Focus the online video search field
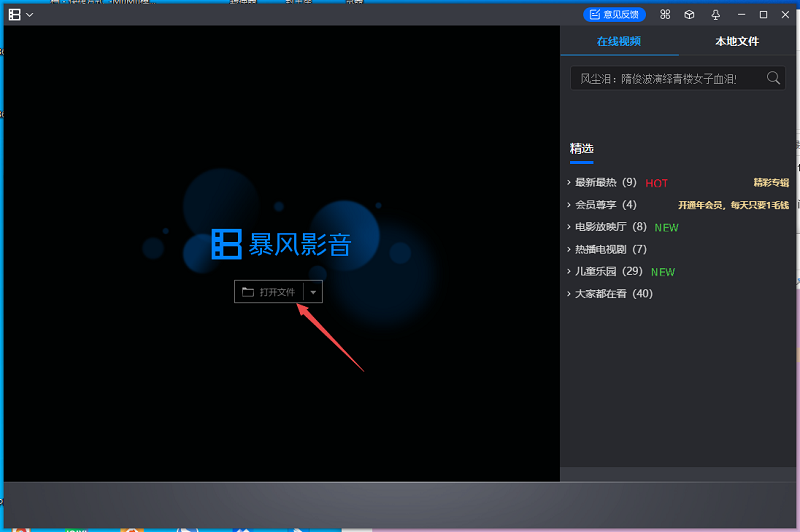This screenshot has height=532, width=800. (678, 79)
